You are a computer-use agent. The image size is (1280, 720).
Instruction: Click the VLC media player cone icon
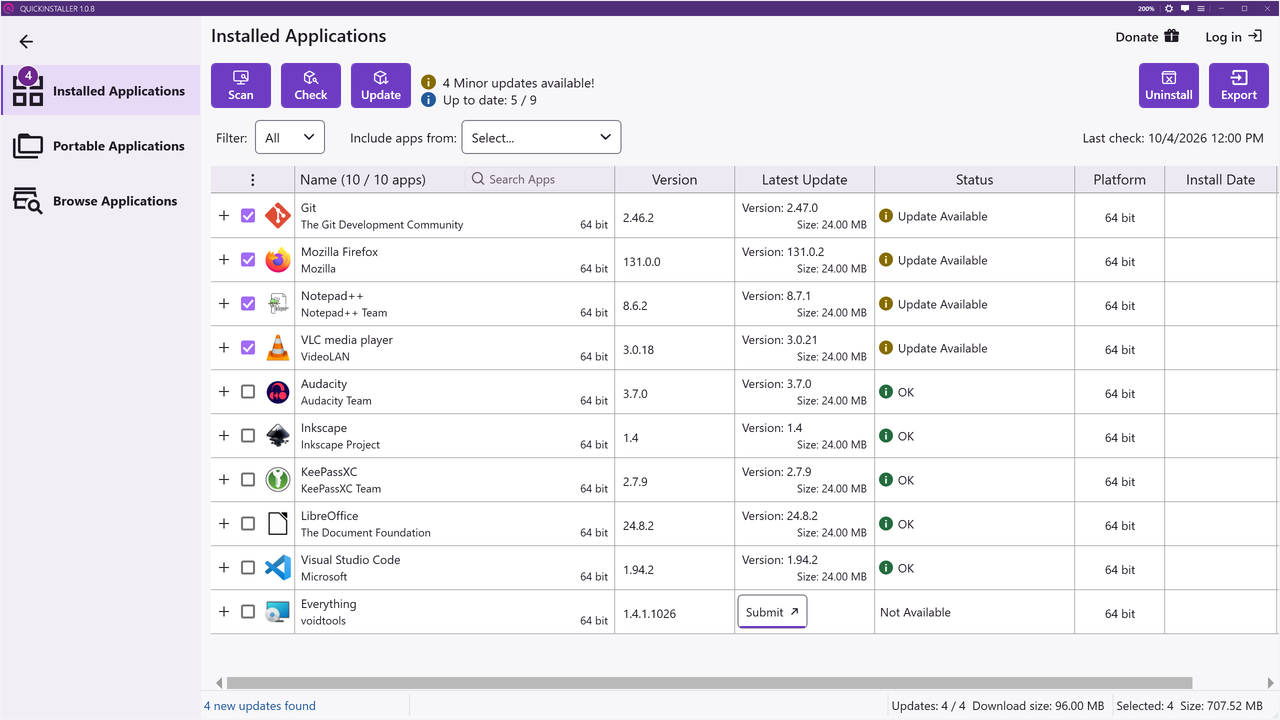click(278, 348)
